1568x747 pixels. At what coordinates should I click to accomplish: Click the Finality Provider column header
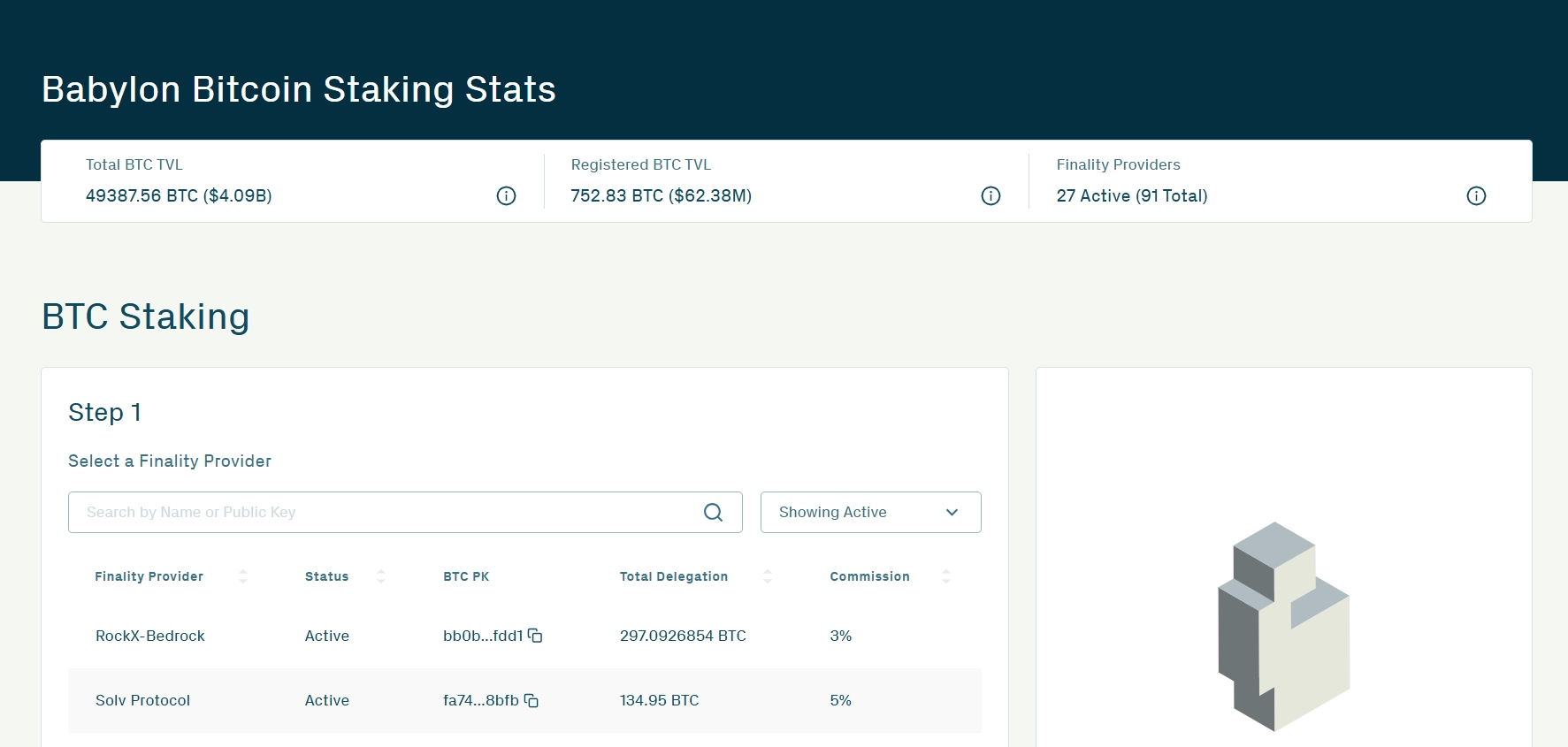coord(149,576)
